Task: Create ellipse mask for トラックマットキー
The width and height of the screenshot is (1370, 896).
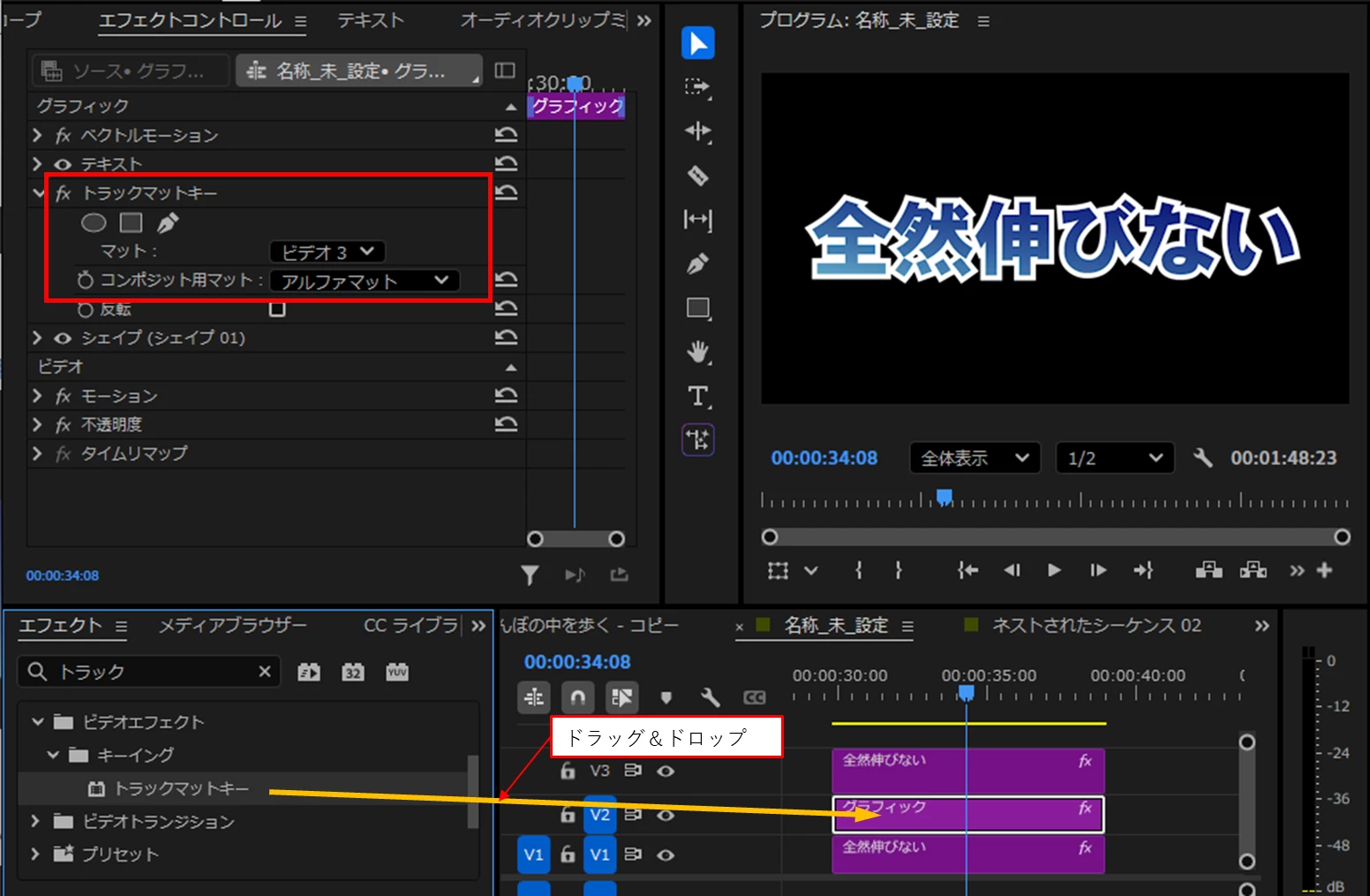Action: click(94, 222)
